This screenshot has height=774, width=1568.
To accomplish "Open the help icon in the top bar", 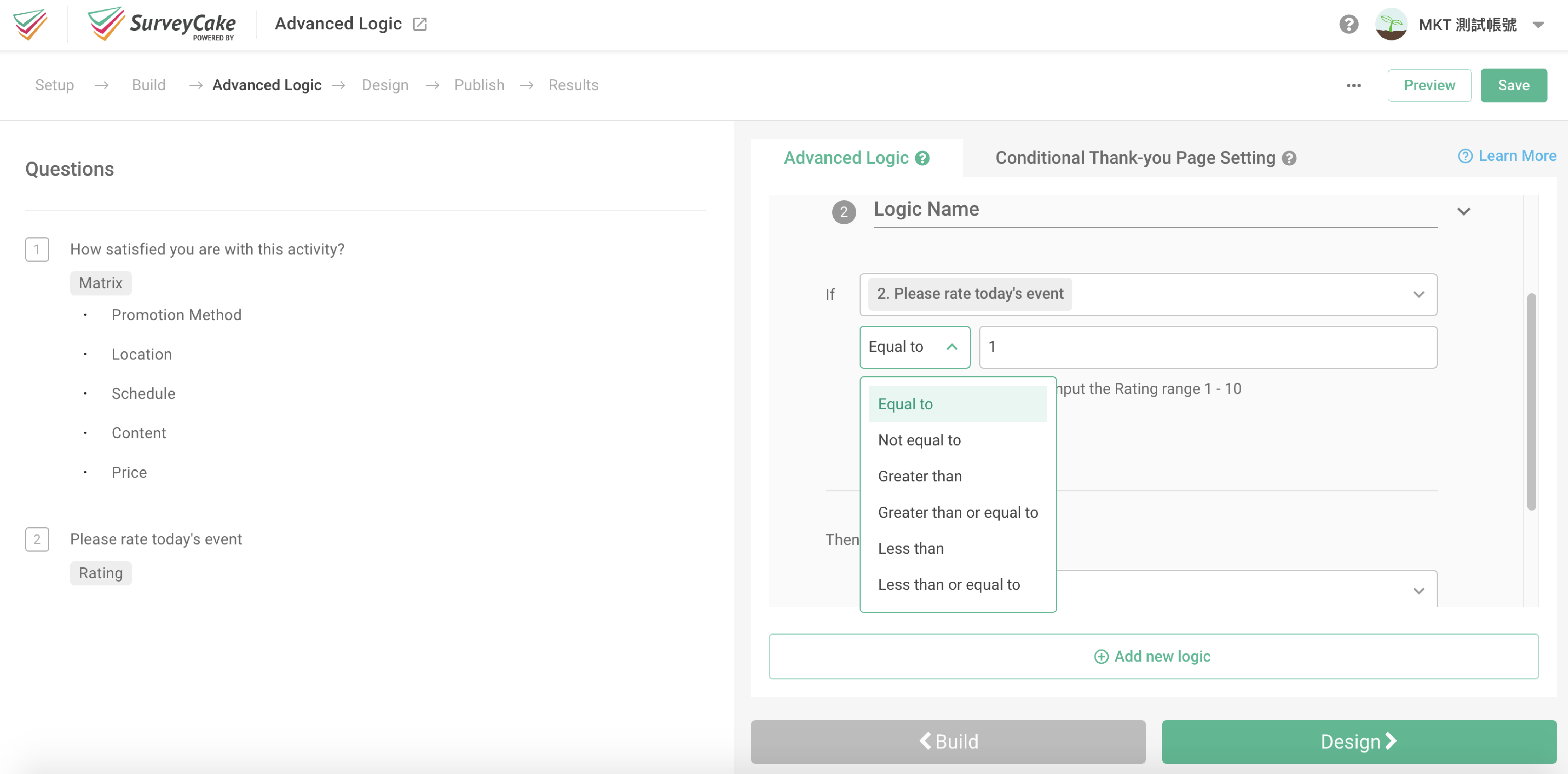I will point(1348,24).
